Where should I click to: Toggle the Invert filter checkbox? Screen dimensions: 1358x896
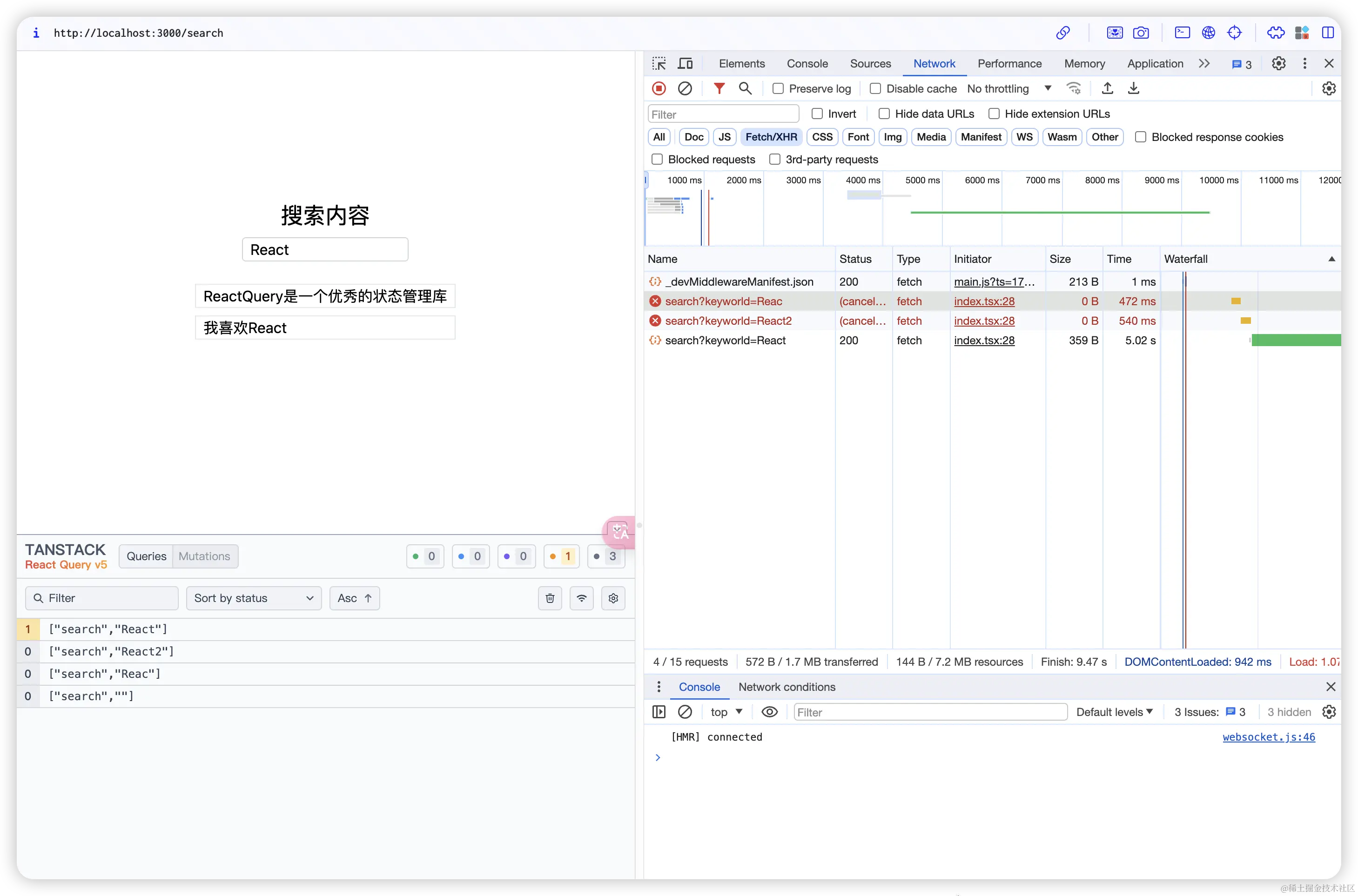pyautogui.click(x=817, y=114)
